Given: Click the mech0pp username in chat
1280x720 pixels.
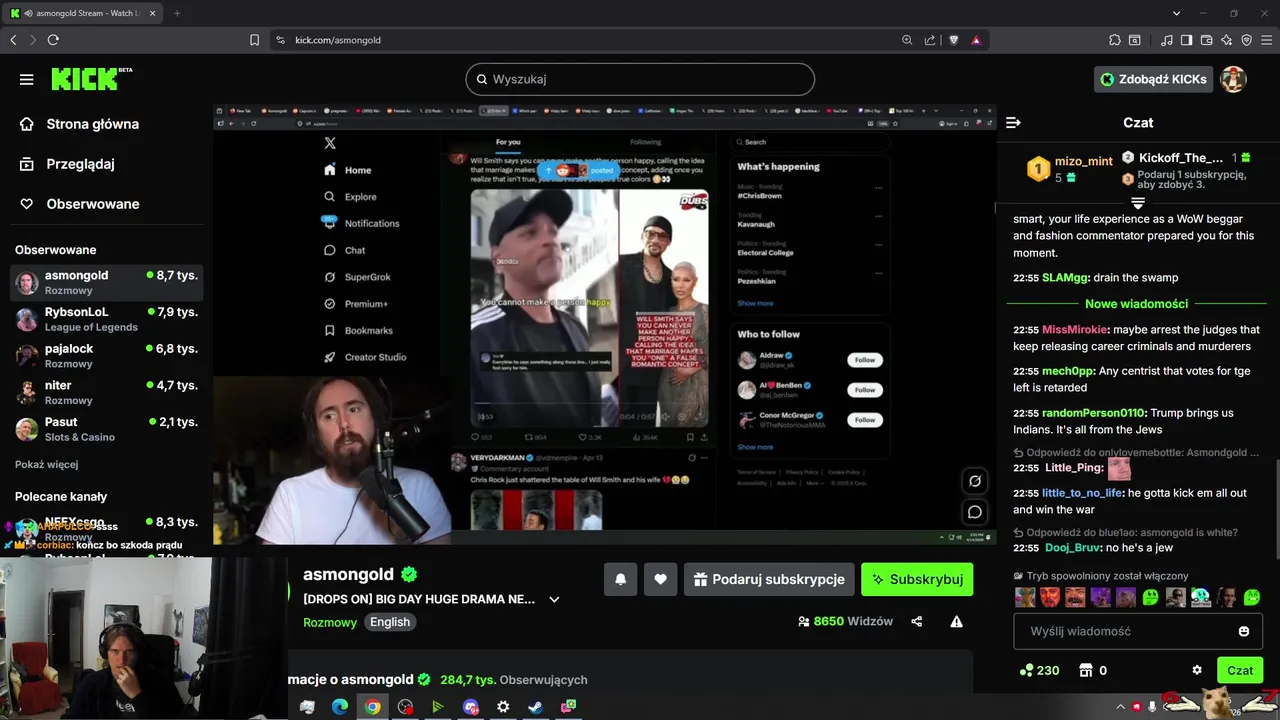Looking at the screenshot, I should coord(1068,371).
